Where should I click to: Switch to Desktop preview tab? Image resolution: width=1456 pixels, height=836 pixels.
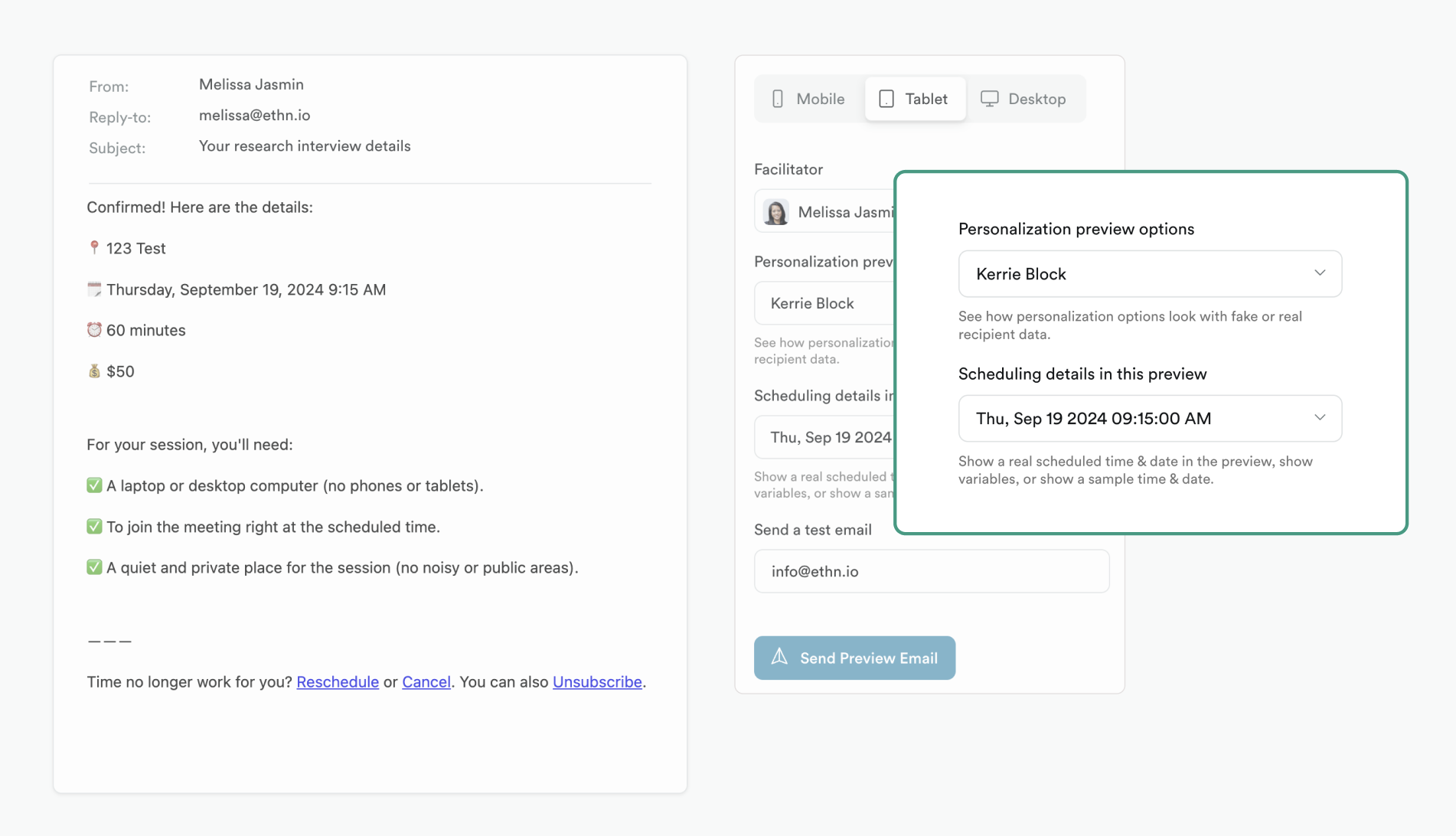(1023, 99)
